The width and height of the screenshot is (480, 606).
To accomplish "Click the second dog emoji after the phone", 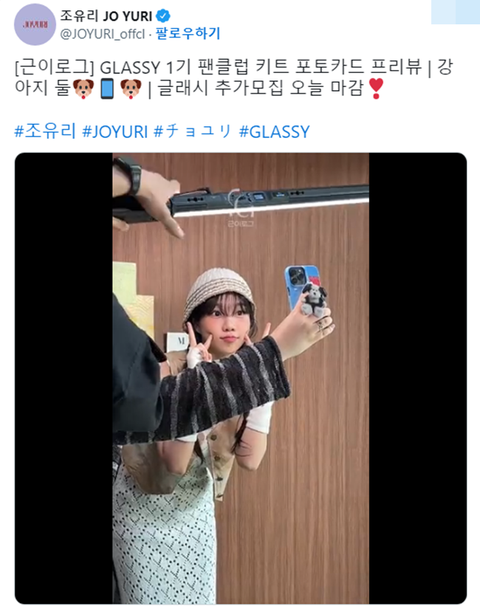I will (x=131, y=89).
